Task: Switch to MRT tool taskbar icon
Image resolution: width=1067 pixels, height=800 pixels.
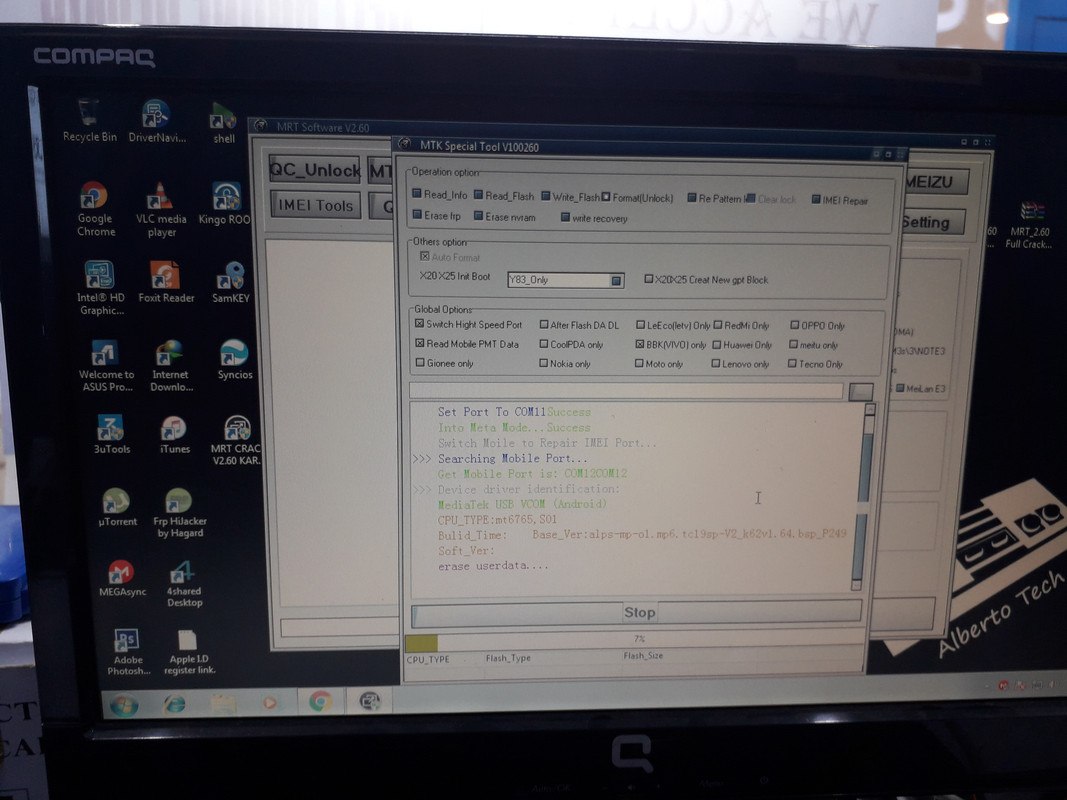Action: pyautogui.click(x=370, y=700)
